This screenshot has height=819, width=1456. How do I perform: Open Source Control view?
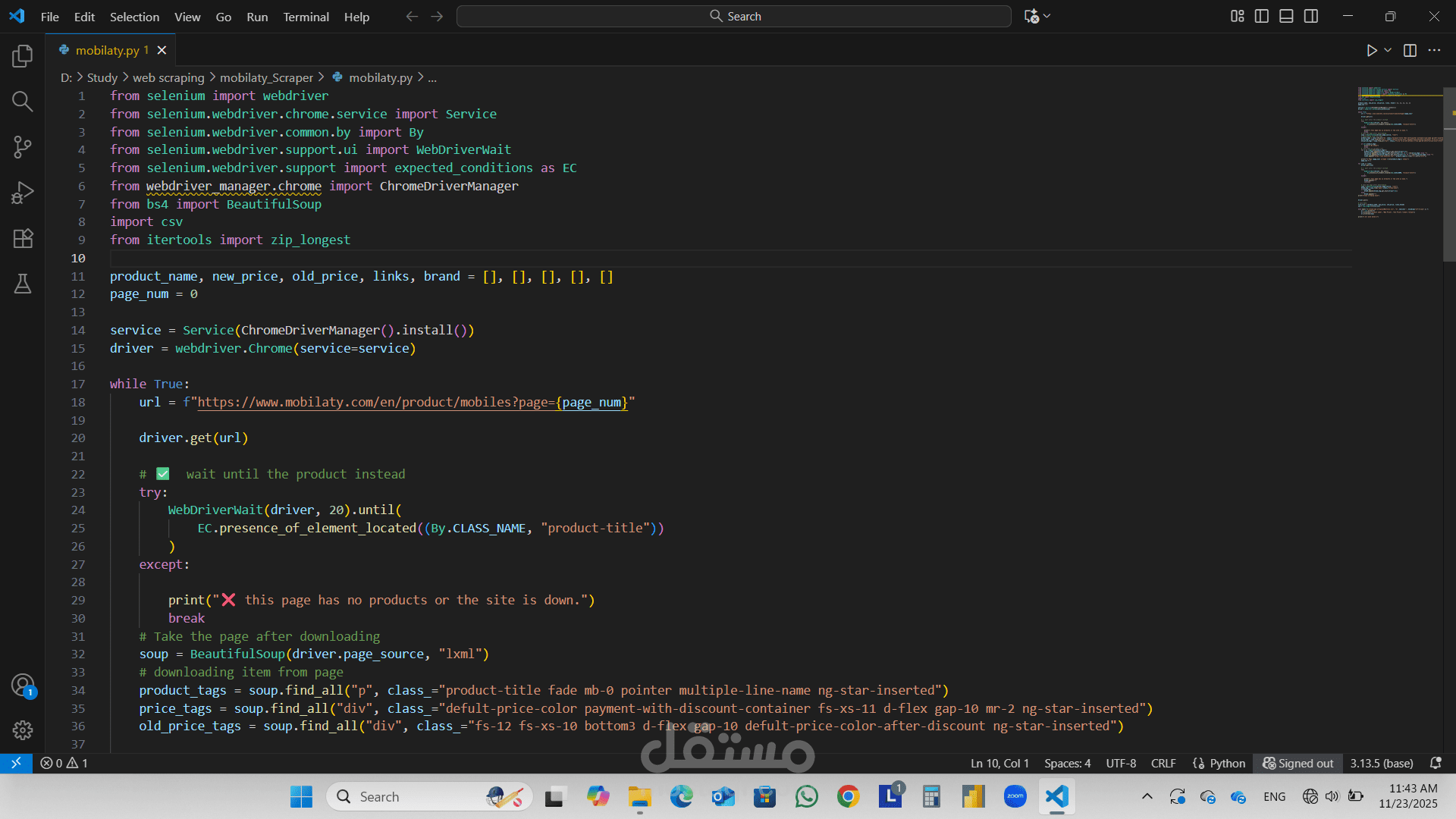23,147
